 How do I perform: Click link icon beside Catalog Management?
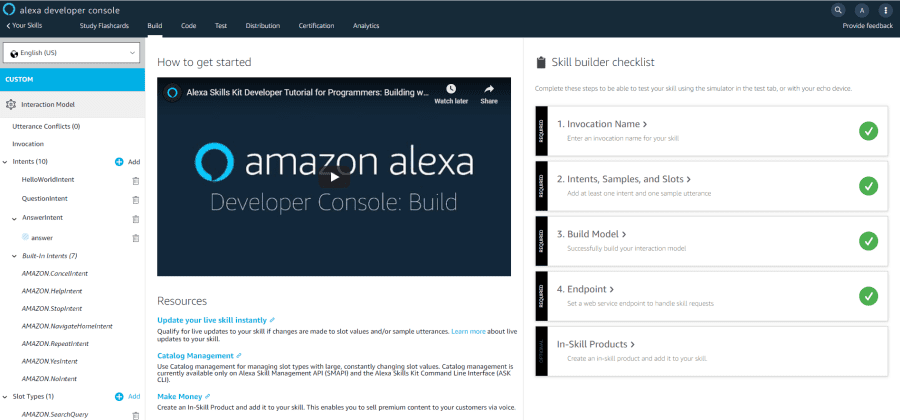239,356
